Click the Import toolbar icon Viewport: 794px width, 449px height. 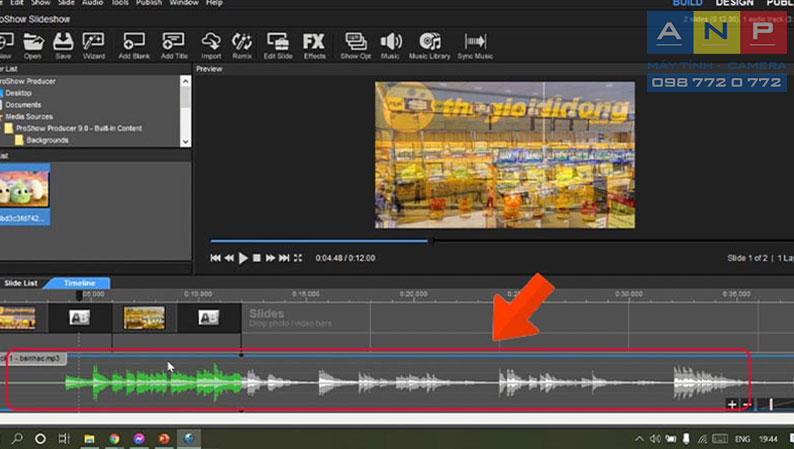[211, 46]
